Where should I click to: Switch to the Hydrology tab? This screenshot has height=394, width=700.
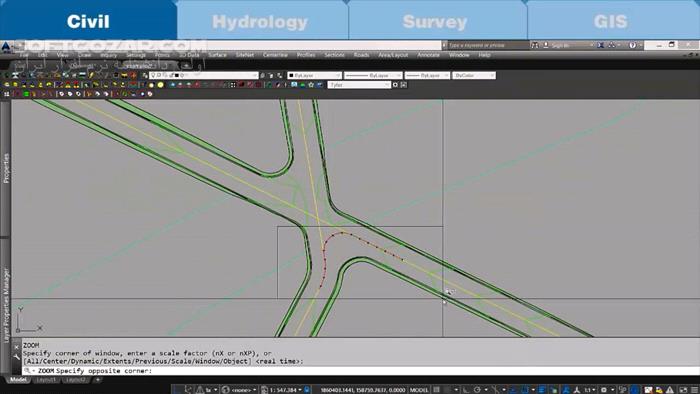click(x=260, y=21)
